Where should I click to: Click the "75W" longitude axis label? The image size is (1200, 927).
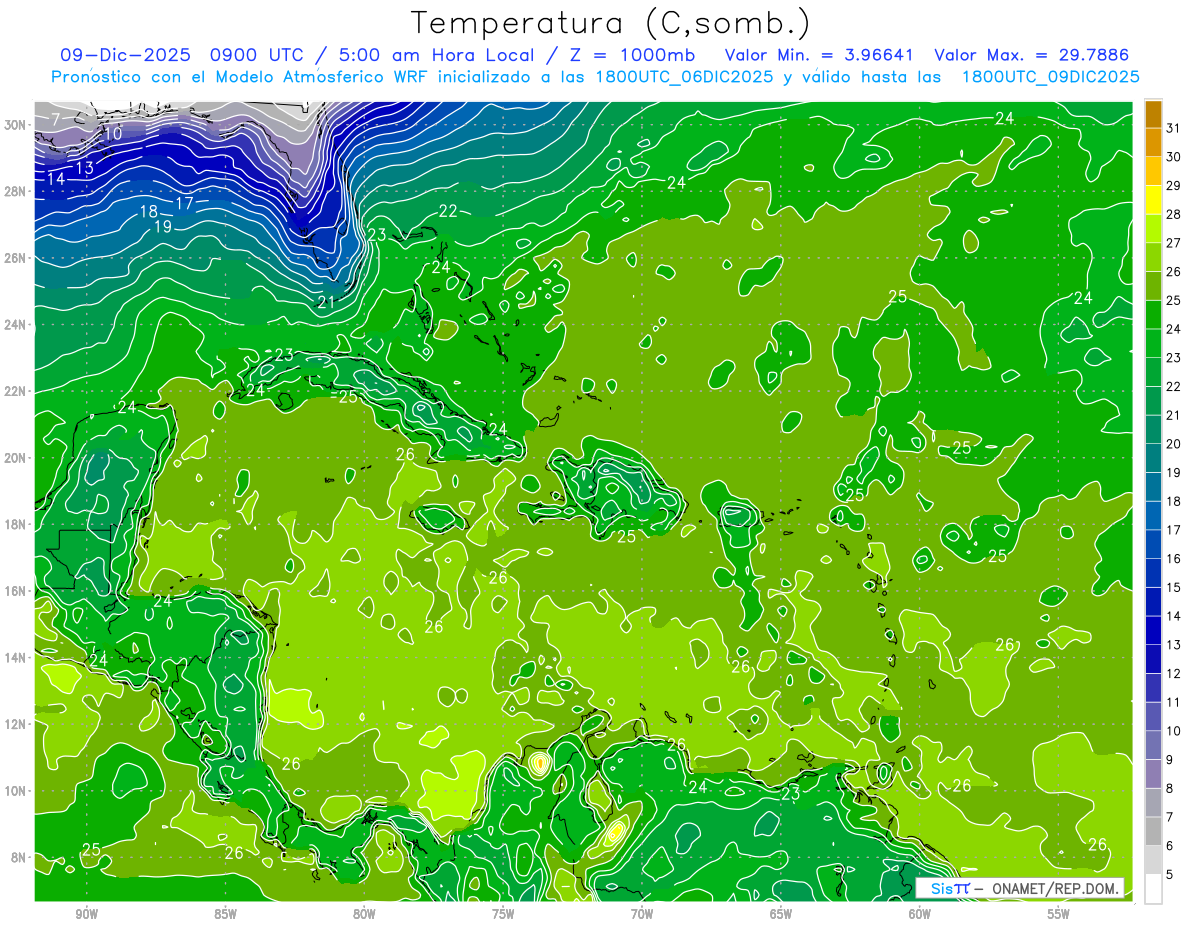tap(503, 913)
